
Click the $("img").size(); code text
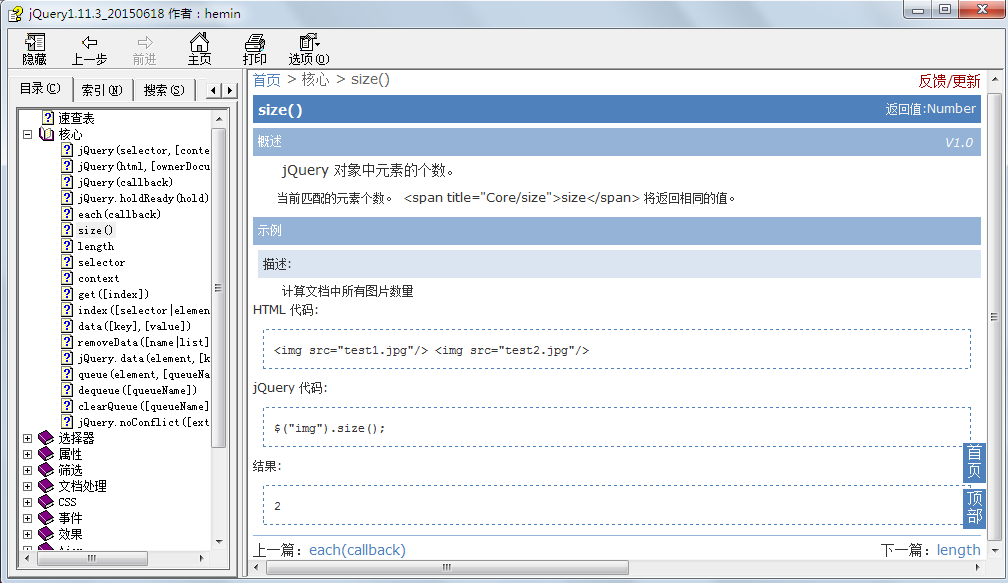click(x=329, y=428)
